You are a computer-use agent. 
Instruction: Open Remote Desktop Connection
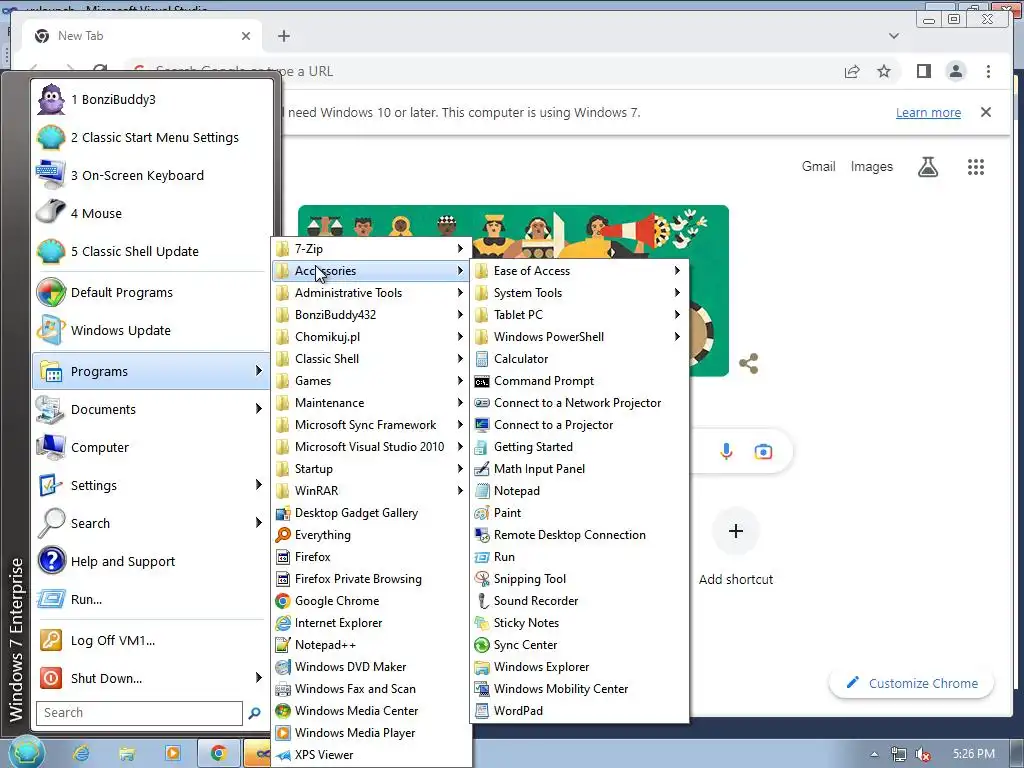click(579, 535)
